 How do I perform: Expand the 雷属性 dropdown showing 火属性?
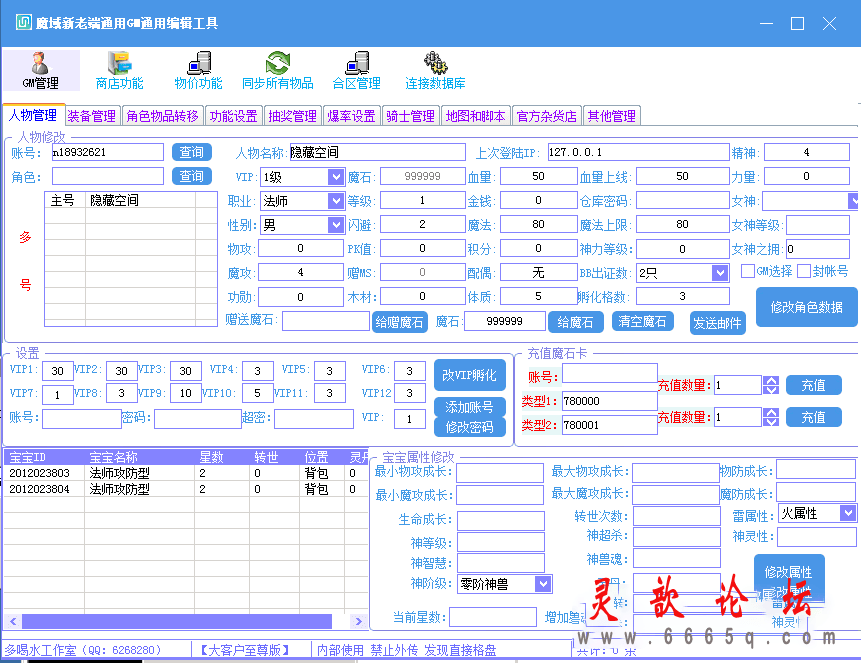(x=848, y=513)
